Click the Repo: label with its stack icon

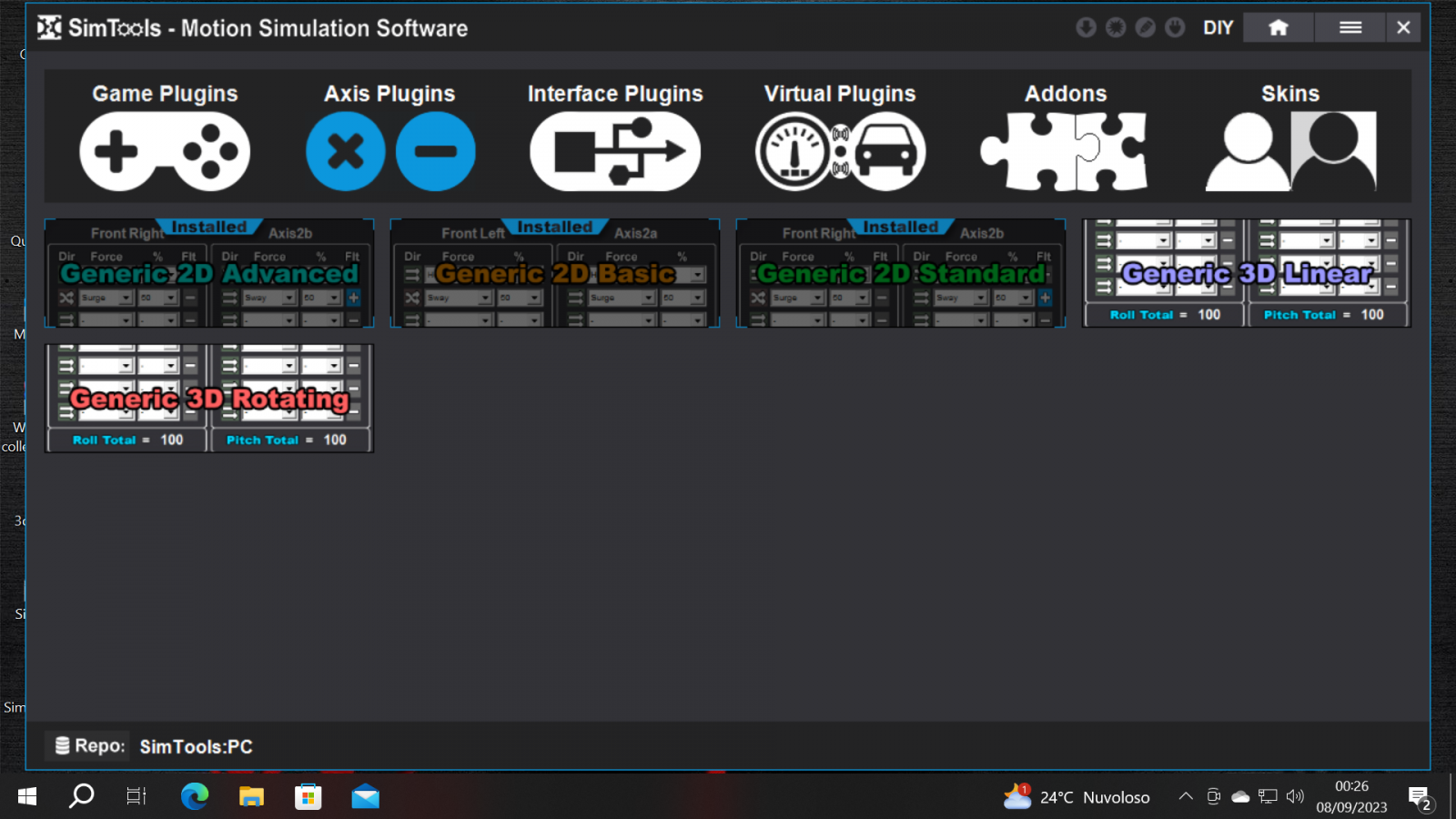[x=89, y=746]
